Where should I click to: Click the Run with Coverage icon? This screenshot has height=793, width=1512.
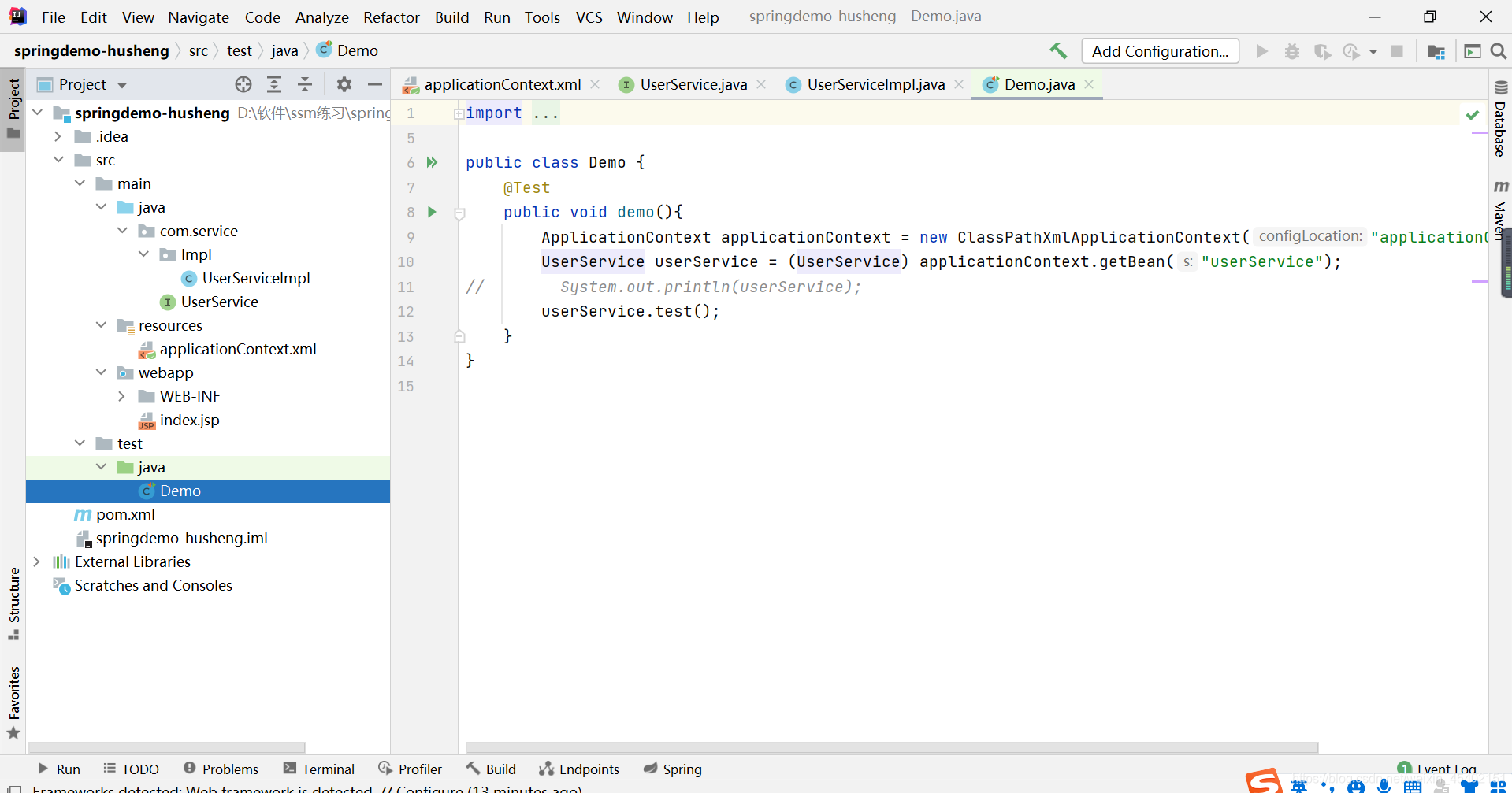[1322, 51]
